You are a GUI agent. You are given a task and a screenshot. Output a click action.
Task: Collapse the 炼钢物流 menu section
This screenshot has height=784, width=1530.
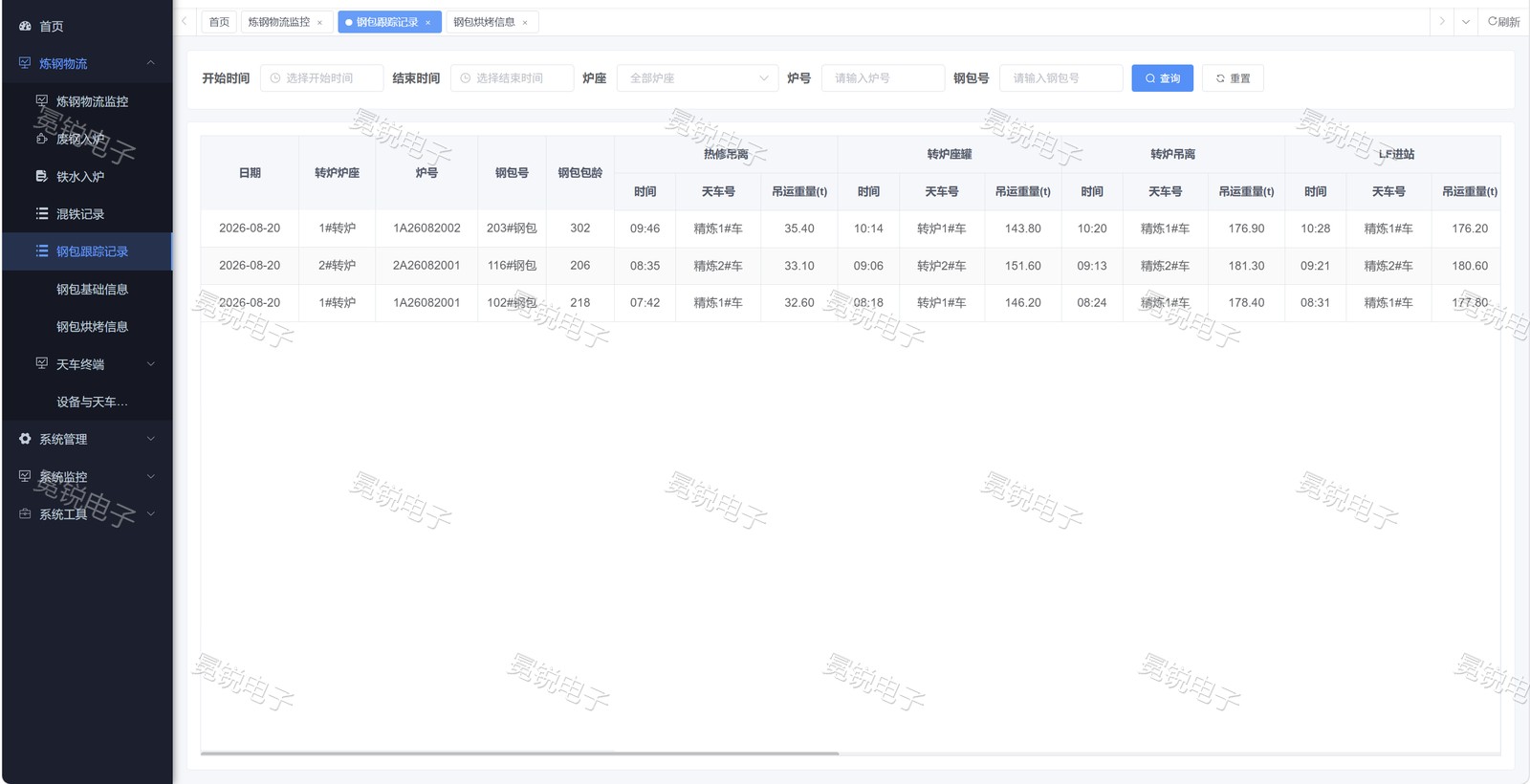tap(151, 63)
